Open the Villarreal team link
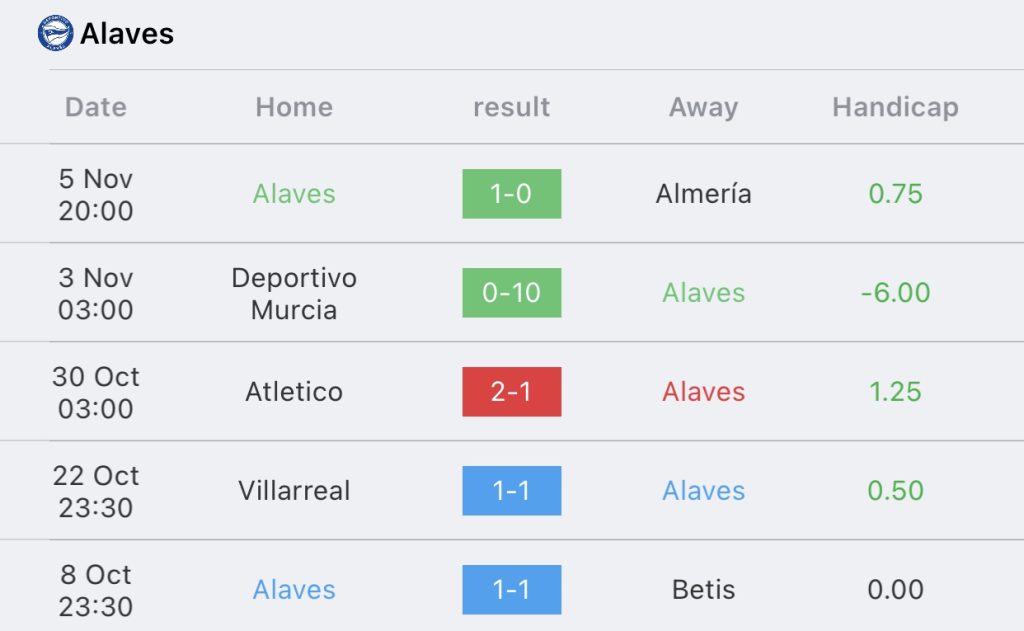The image size is (1024, 631). (x=294, y=491)
